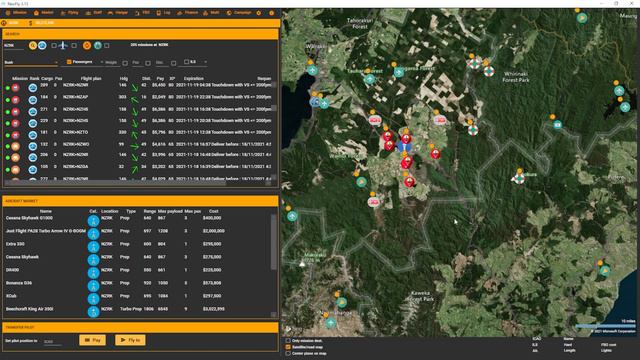
Task: Open the Campaign tab
Action: 239,13
